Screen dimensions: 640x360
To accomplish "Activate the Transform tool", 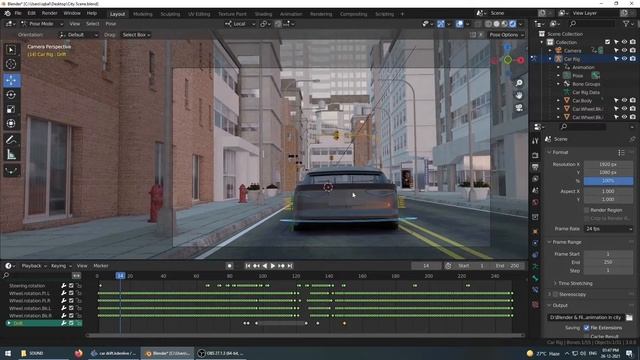I will coord(11,123).
